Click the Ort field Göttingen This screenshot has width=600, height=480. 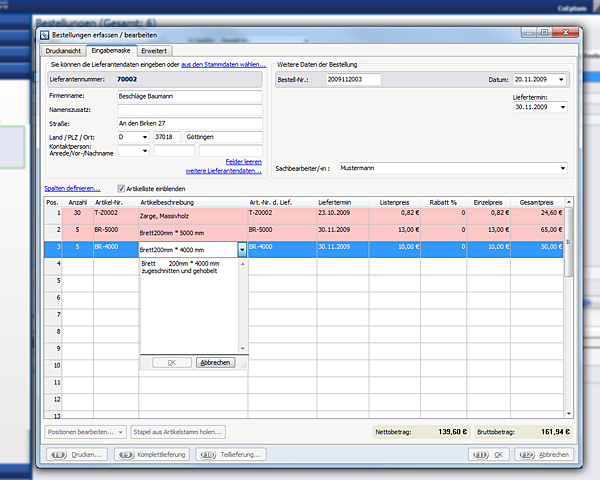point(224,137)
